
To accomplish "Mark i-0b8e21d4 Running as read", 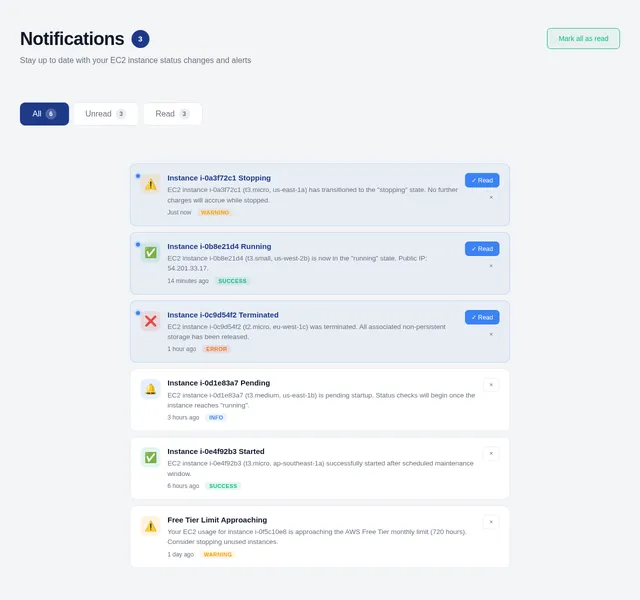I will (x=482, y=249).
